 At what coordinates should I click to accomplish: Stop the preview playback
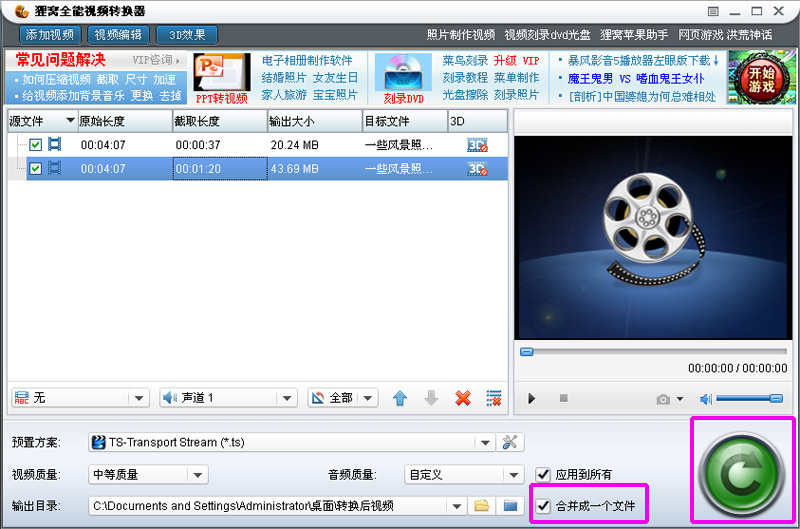pos(564,398)
